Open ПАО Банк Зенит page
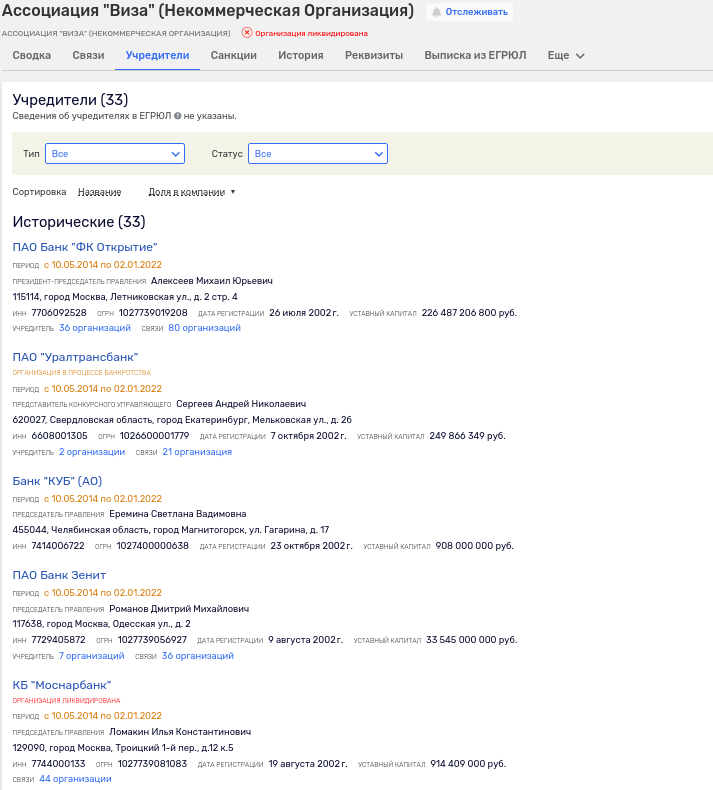 (x=59, y=575)
